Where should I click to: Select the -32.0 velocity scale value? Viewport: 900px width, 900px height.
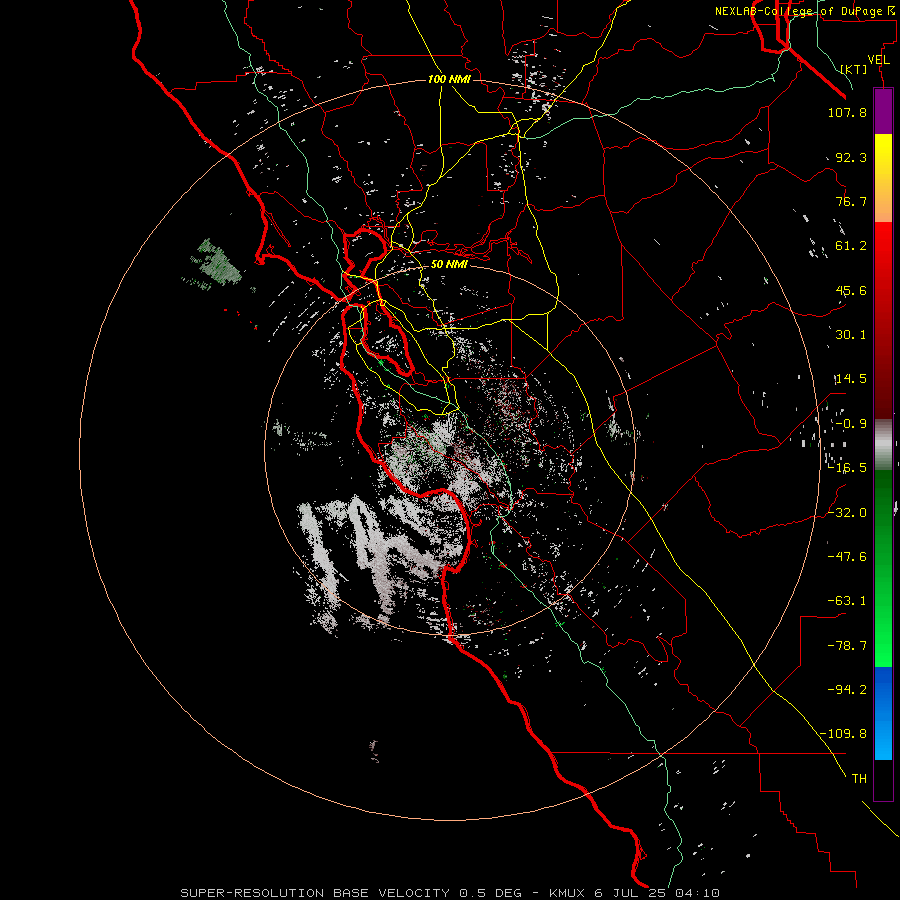847,513
